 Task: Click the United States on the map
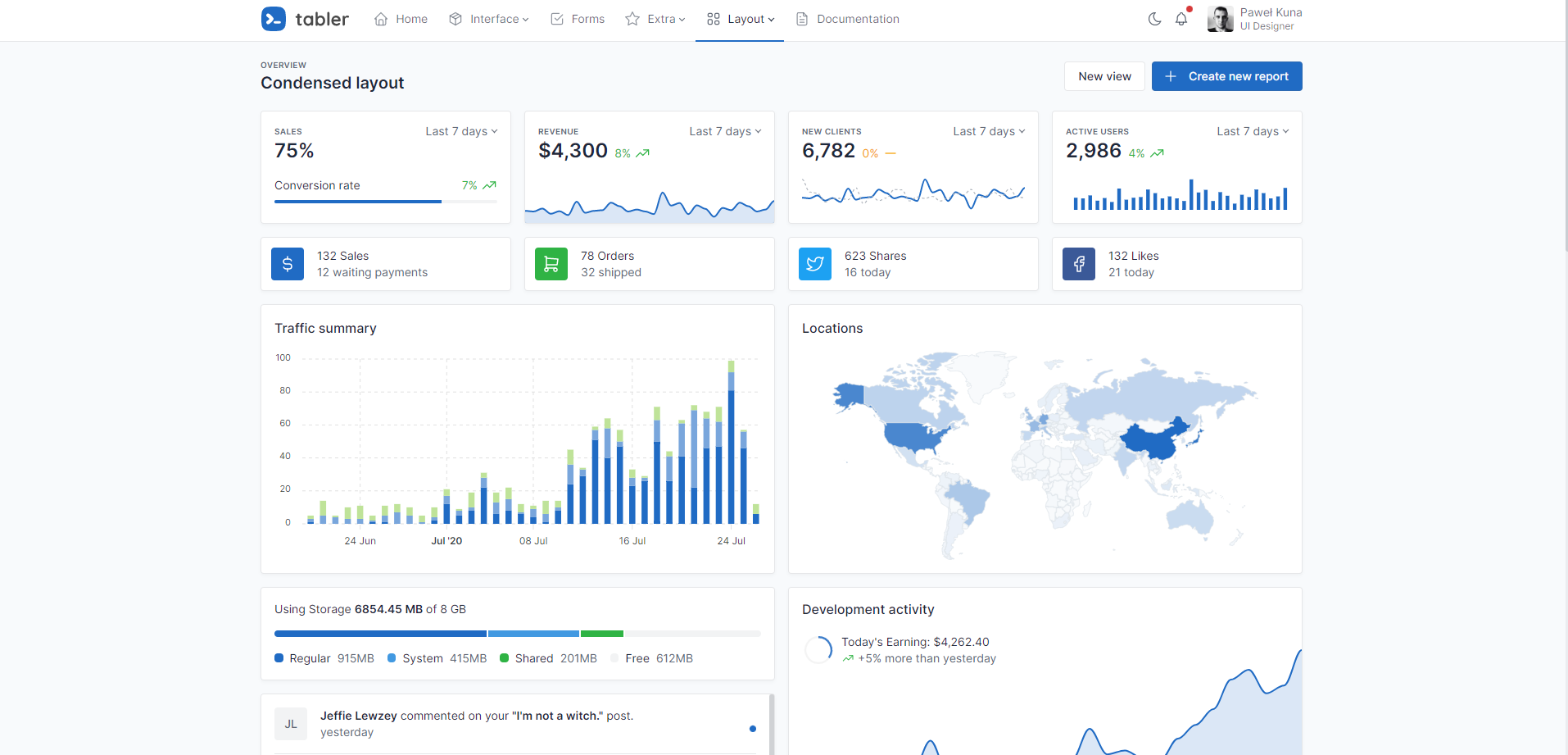pyautogui.click(x=913, y=438)
